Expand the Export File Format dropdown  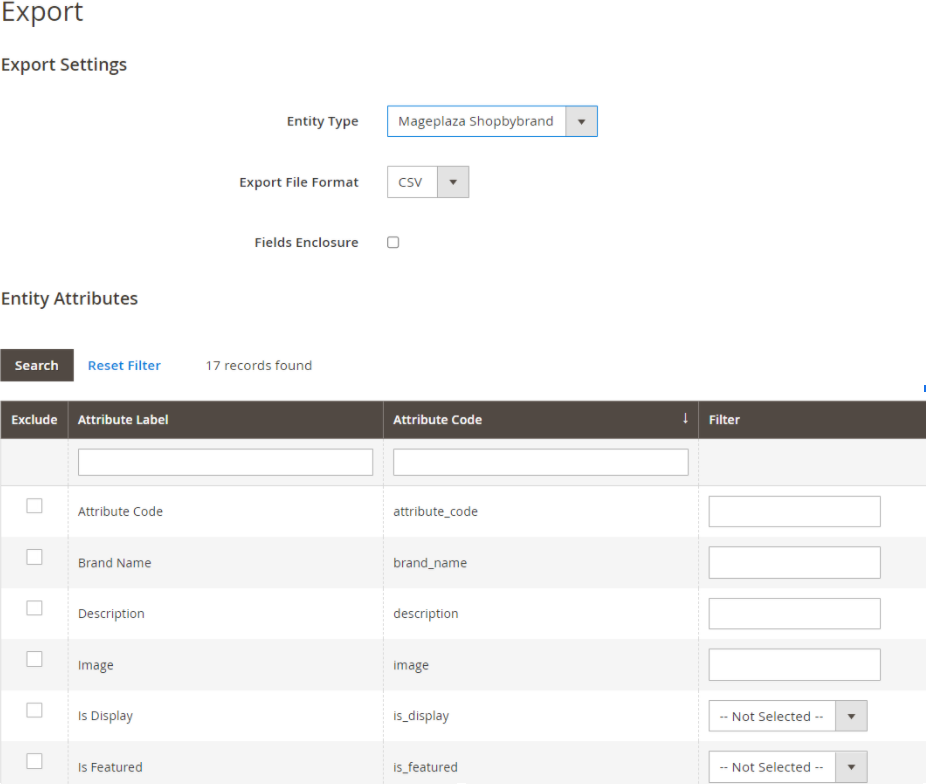427,182
